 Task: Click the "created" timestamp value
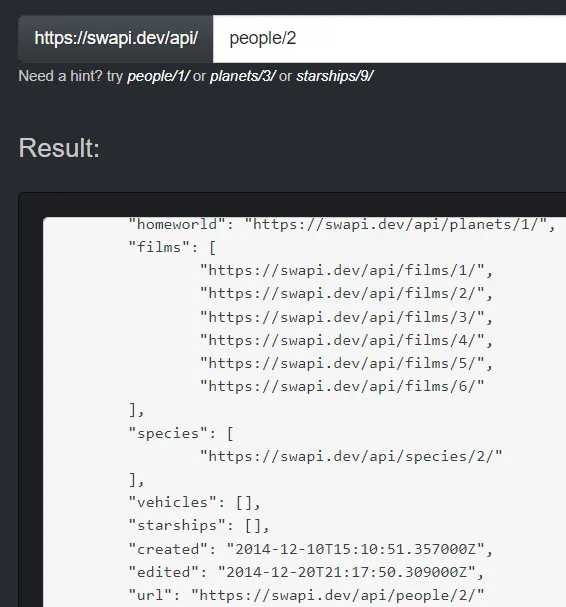[355, 549]
